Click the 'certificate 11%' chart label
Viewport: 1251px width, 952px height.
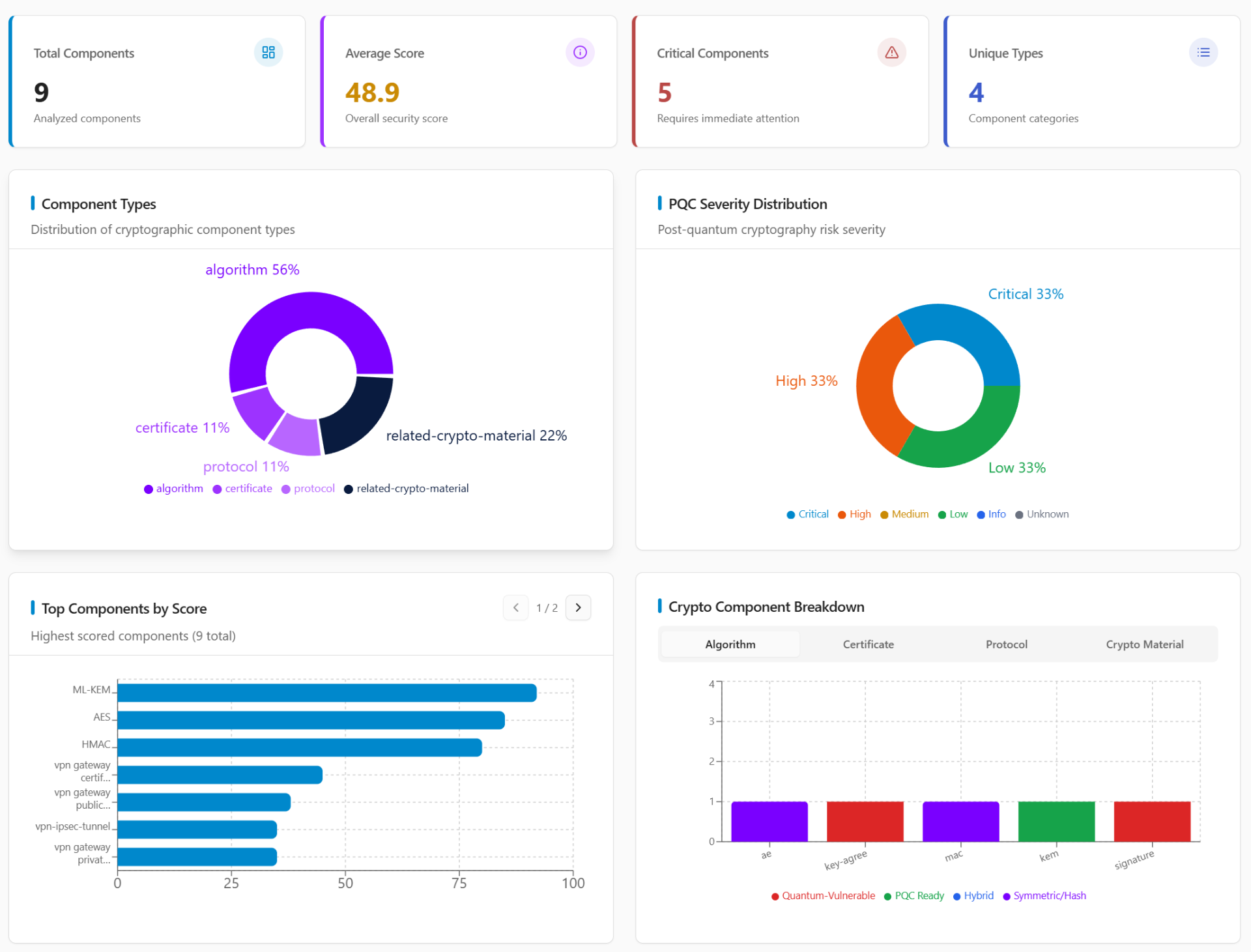(x=182, y=427)
